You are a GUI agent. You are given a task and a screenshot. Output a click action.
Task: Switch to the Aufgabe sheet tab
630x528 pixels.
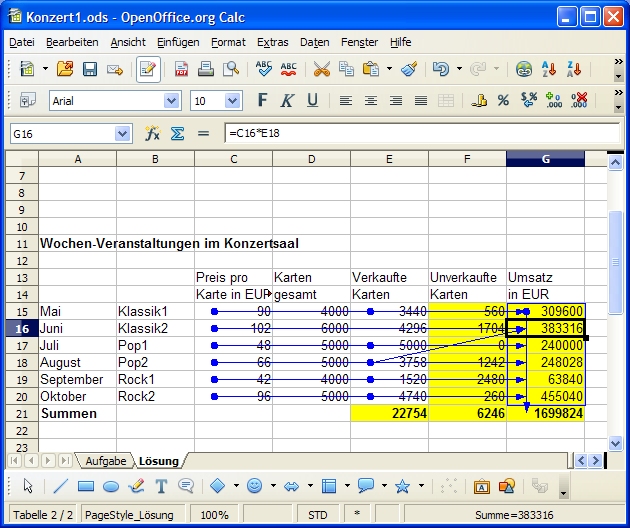tap(106, 460)
